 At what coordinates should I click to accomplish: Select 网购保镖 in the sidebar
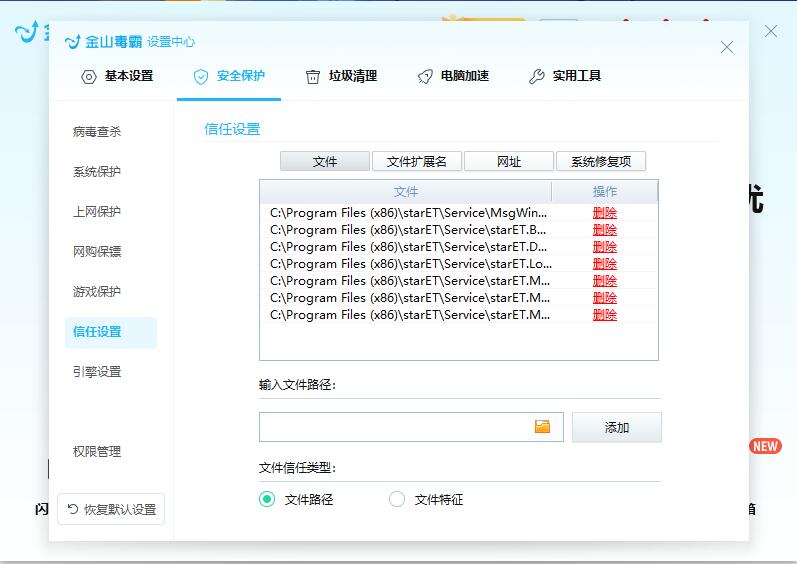97,252
